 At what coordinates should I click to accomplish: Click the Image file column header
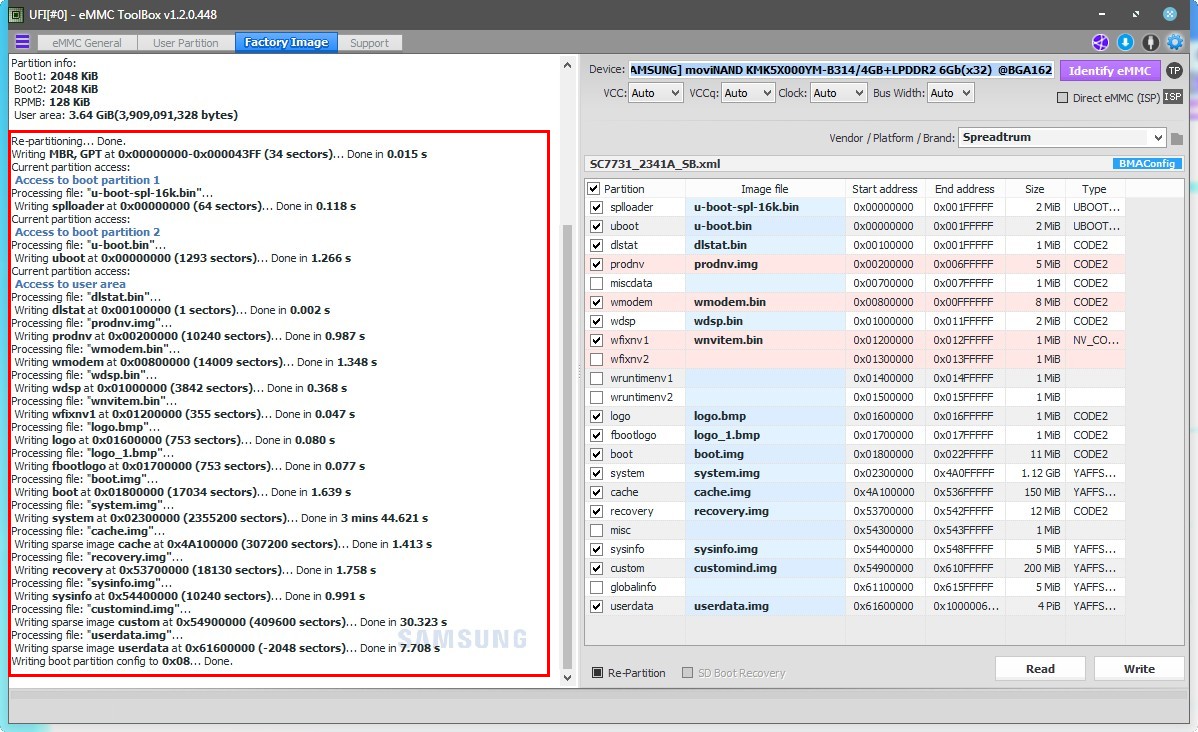(x=765, y=189)
